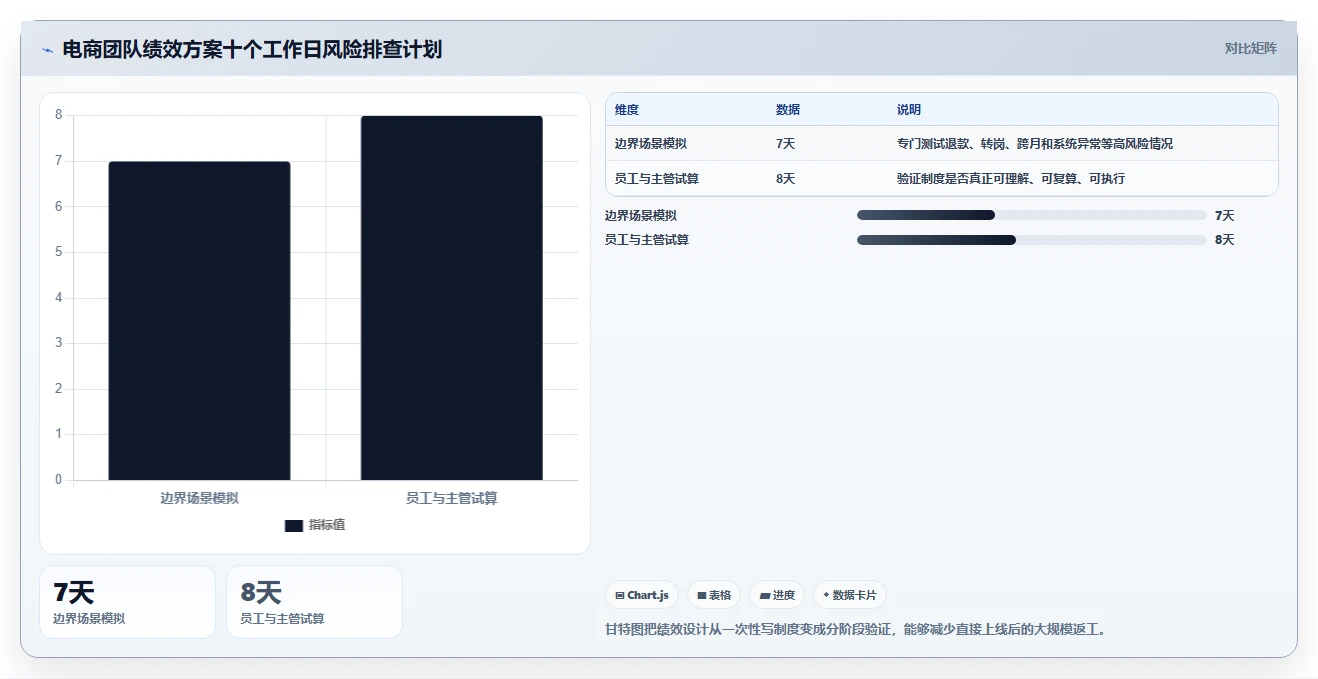1318x679 pixels.
Task: Click the 数据 column header
Action: coord(788,110)
